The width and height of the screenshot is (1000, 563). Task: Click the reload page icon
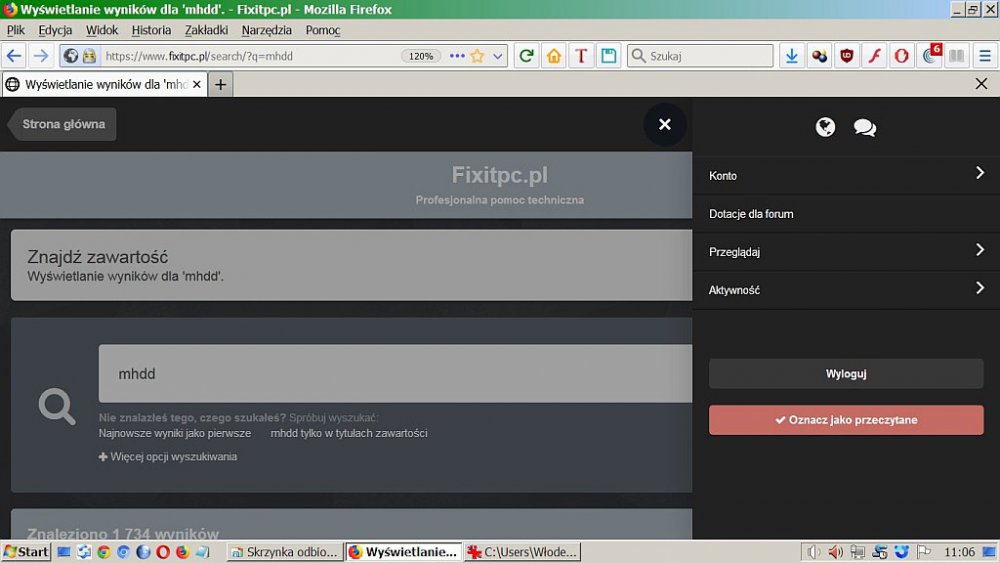point(526,56)
